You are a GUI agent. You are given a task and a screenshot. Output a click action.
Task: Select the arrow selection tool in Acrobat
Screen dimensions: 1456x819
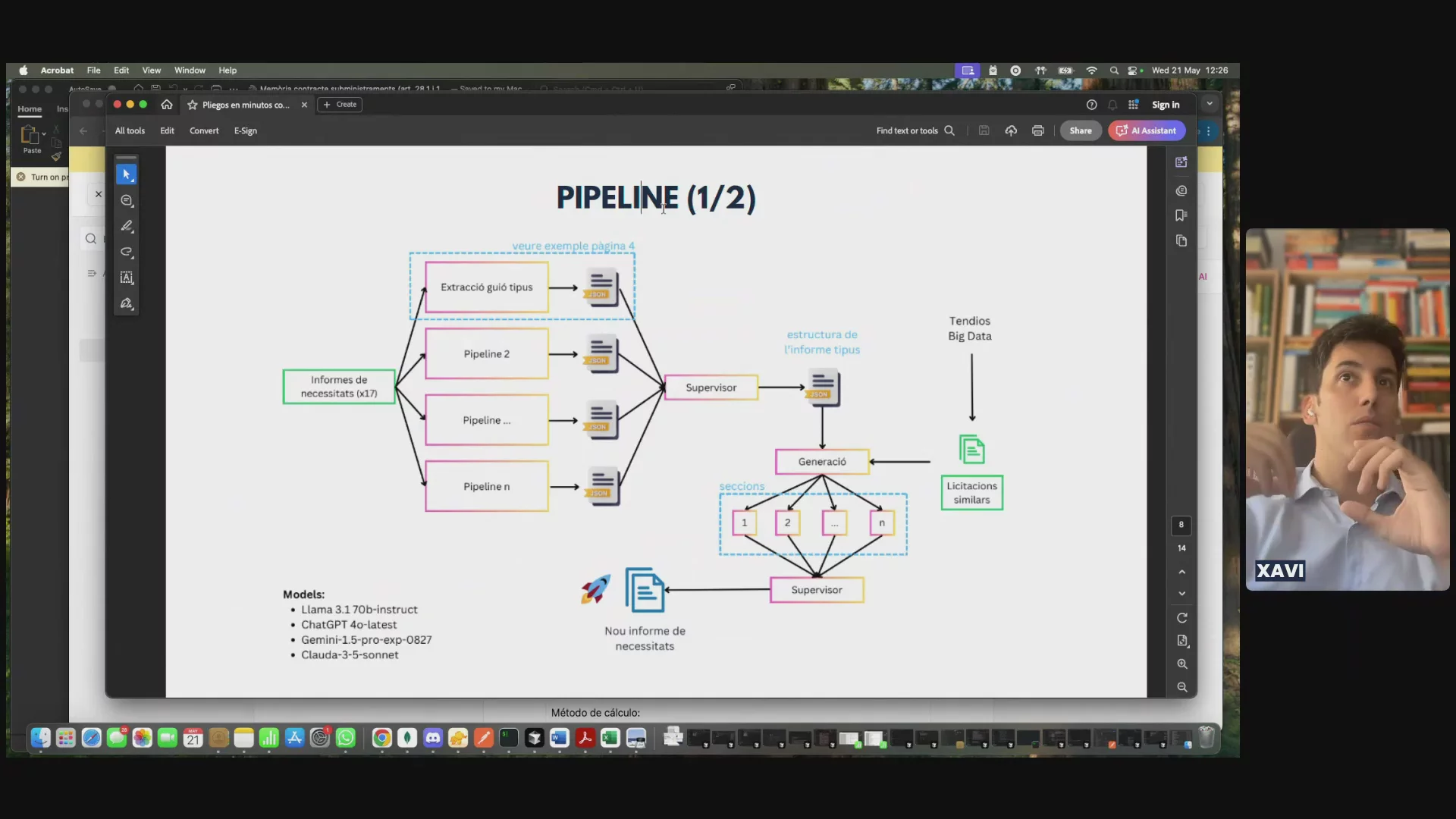pos(127,174)
